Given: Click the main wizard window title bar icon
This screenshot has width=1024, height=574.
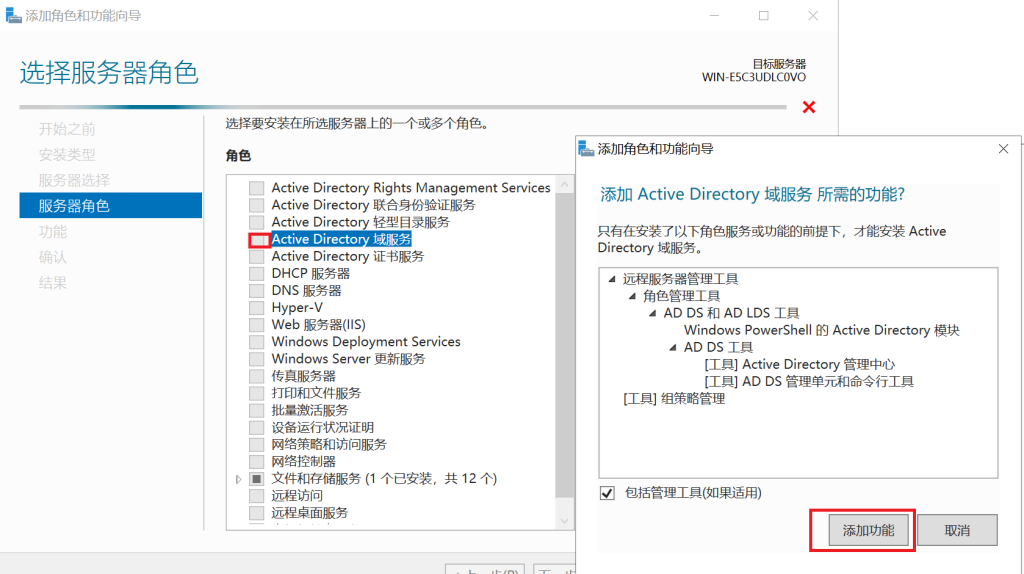Looking at the screenshot, I should coord(12,16).
